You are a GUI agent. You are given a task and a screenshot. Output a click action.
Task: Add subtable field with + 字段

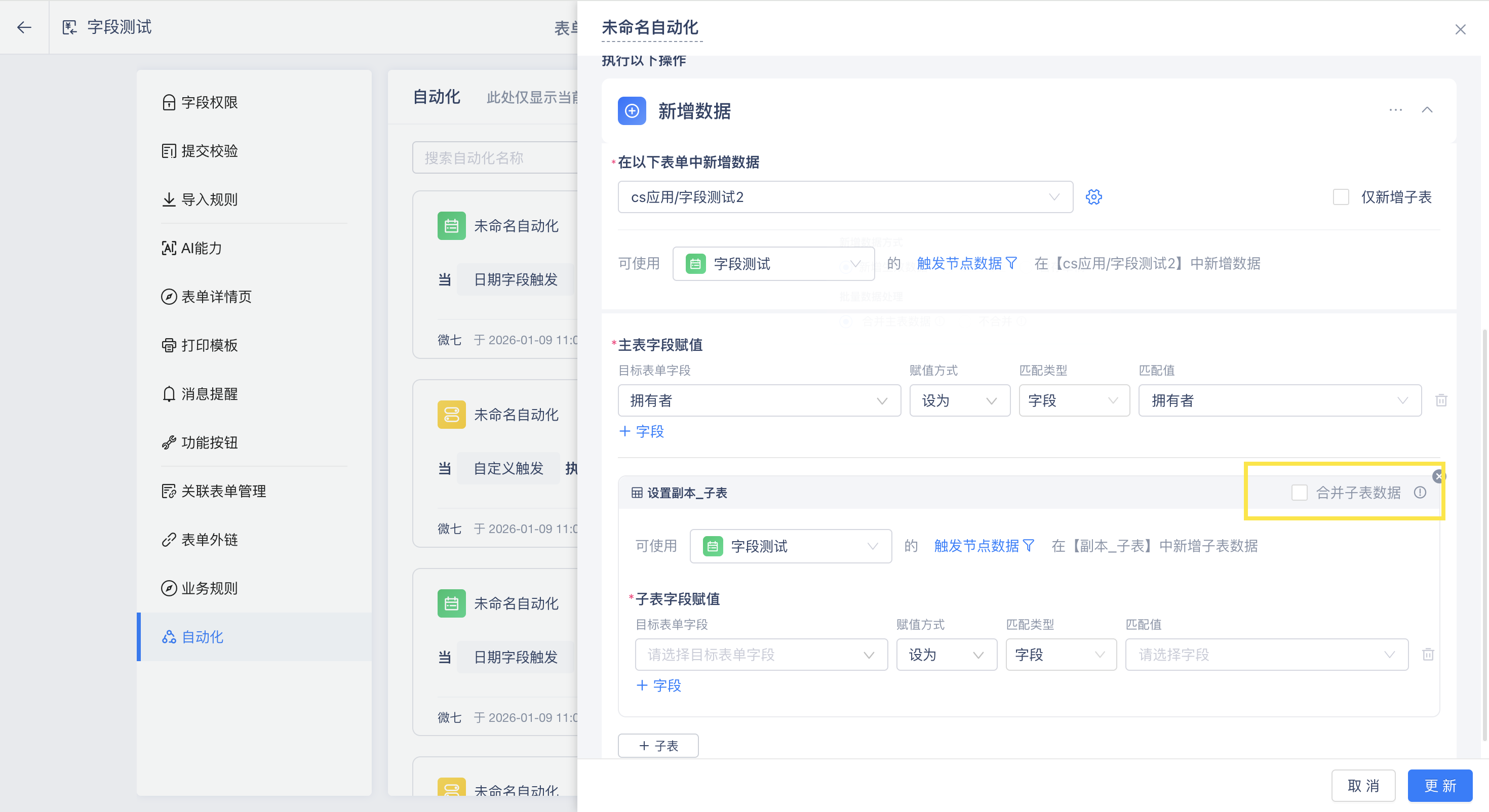658,685
